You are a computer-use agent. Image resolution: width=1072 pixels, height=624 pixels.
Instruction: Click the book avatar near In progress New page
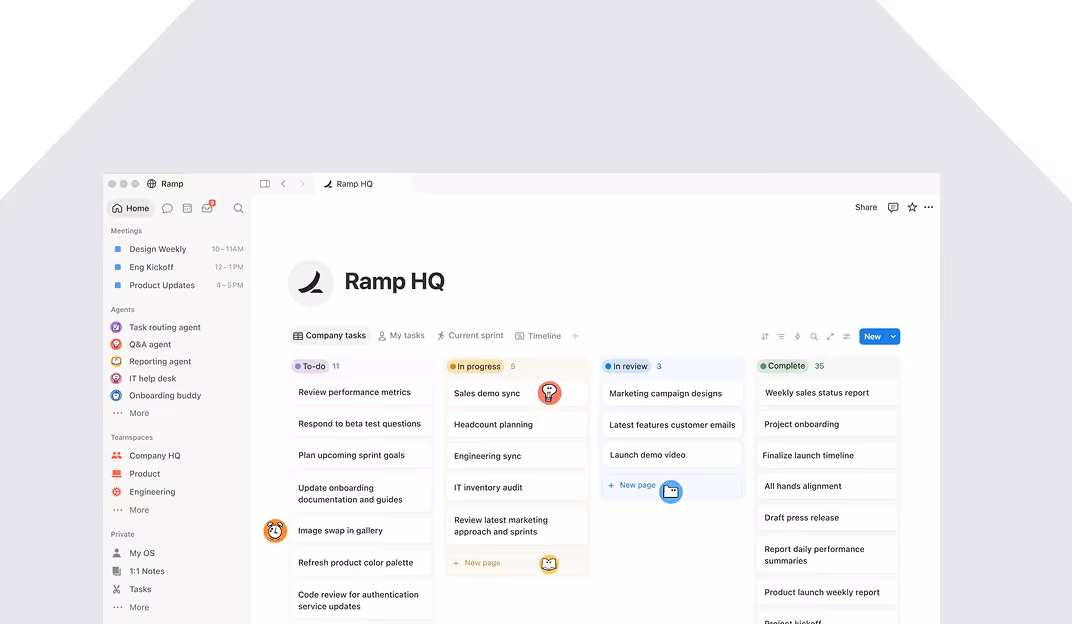[549, 564]
